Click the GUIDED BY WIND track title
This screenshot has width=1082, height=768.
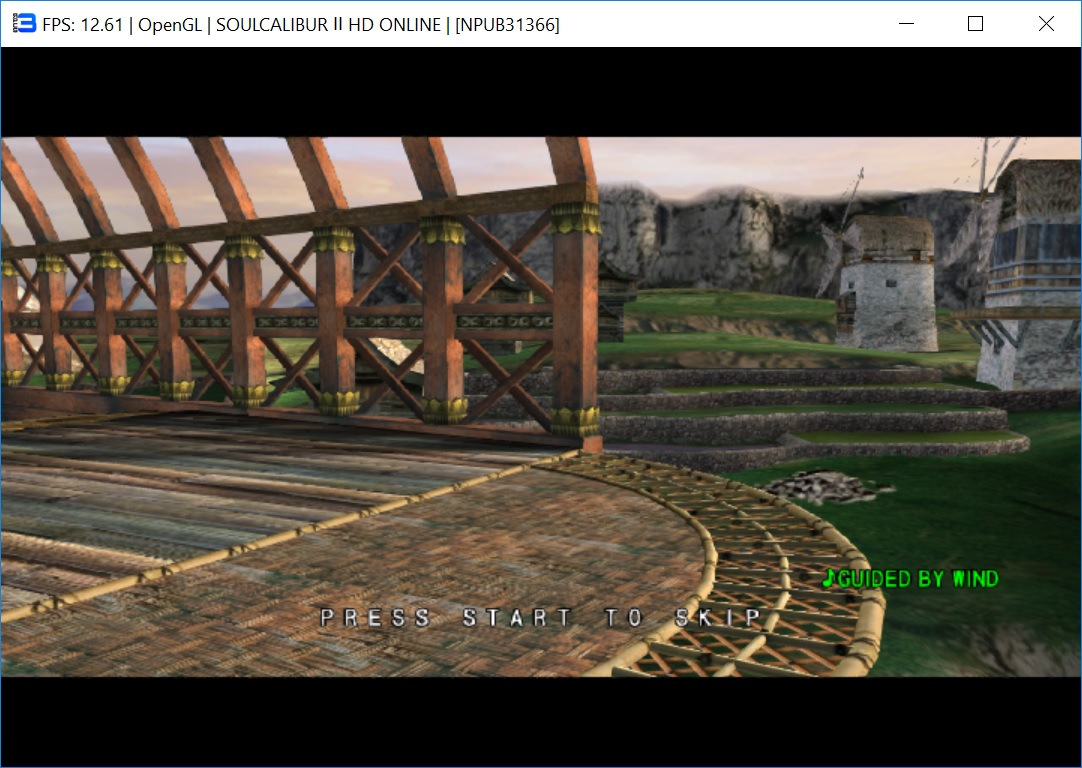pyautogui.click(x=917, y=579)
